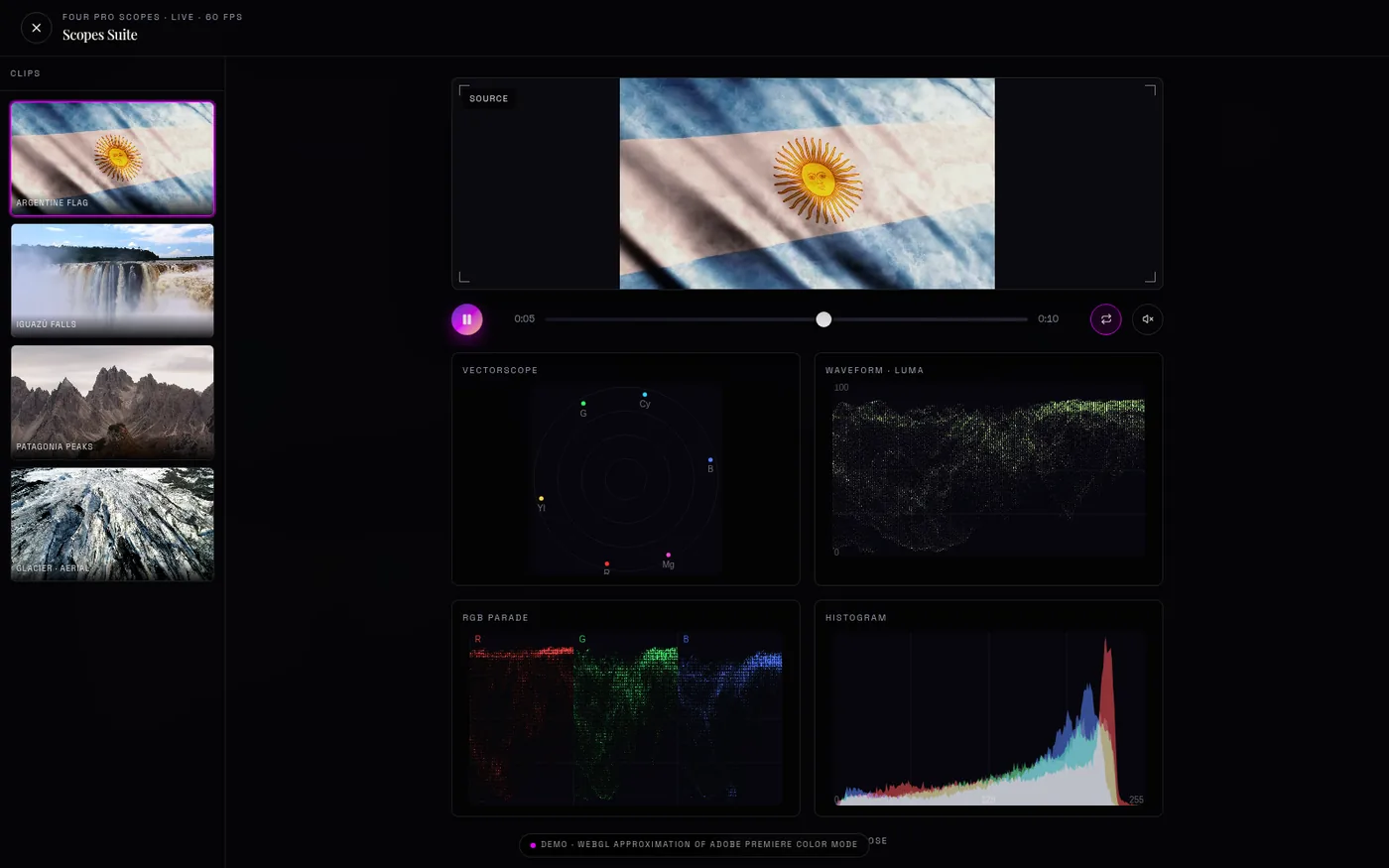
Task: Click the RGB Parade scope
Action: 625,717
